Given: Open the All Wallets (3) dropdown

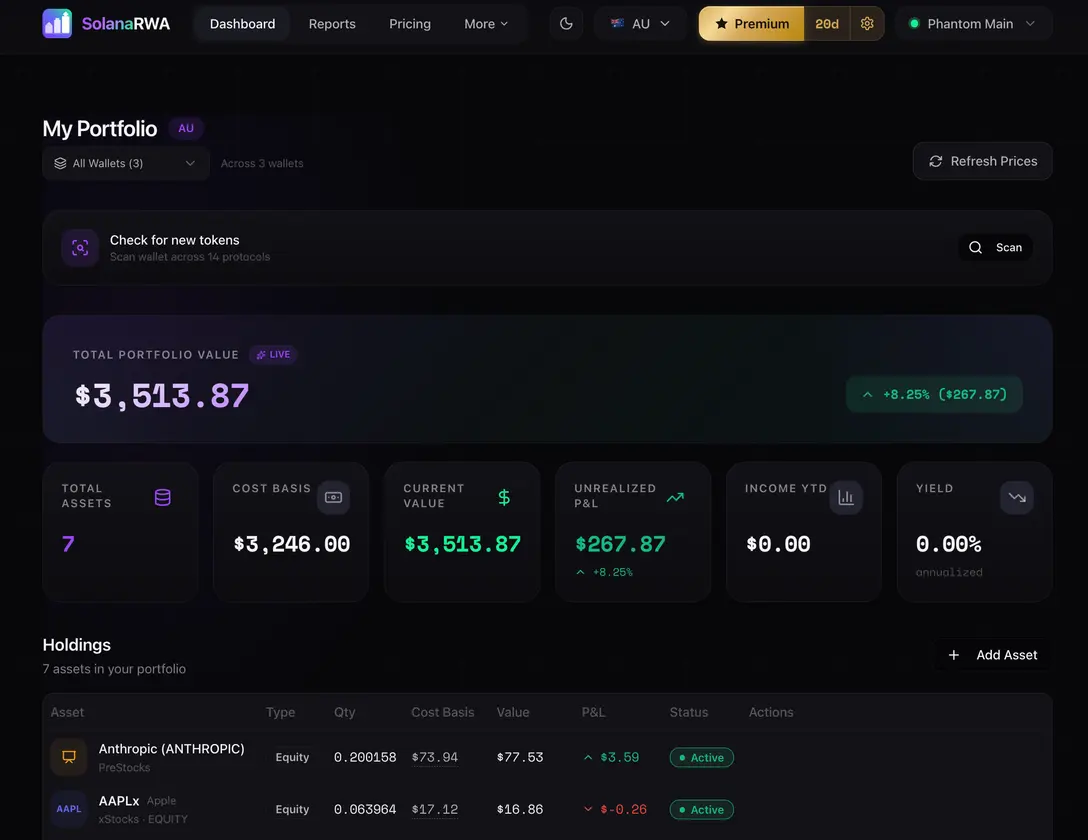Looking at the screenshot, I should [x=126, y=163].
